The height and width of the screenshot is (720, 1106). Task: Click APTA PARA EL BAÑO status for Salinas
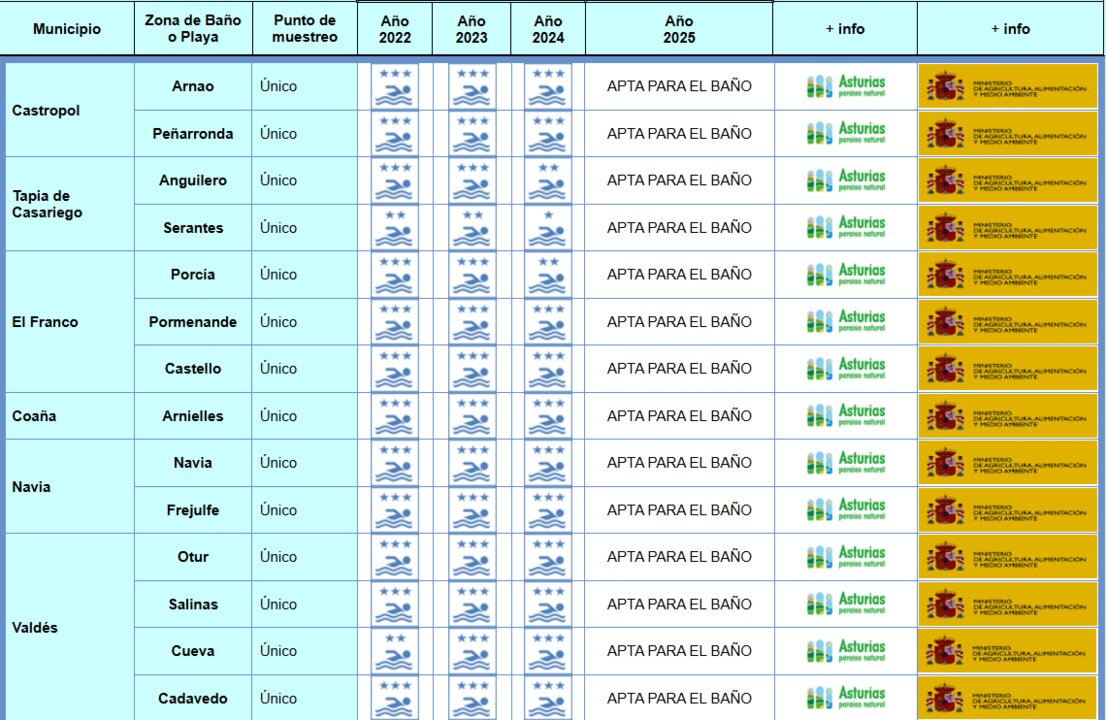point(679,604)
